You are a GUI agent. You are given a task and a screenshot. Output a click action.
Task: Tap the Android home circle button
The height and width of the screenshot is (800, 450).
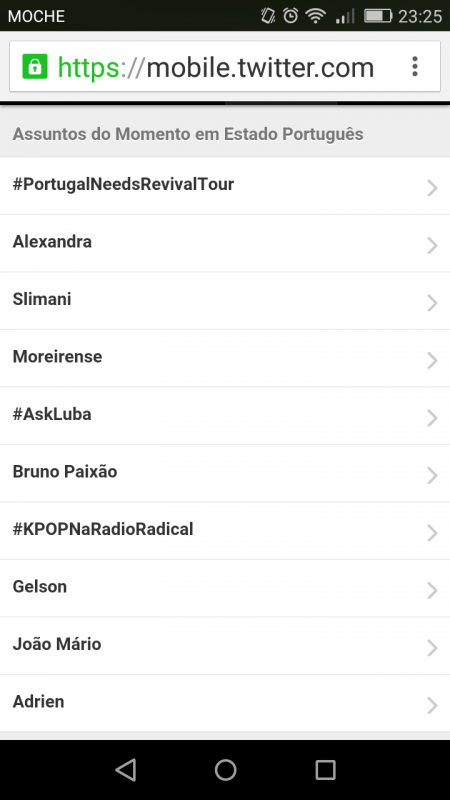225,769
